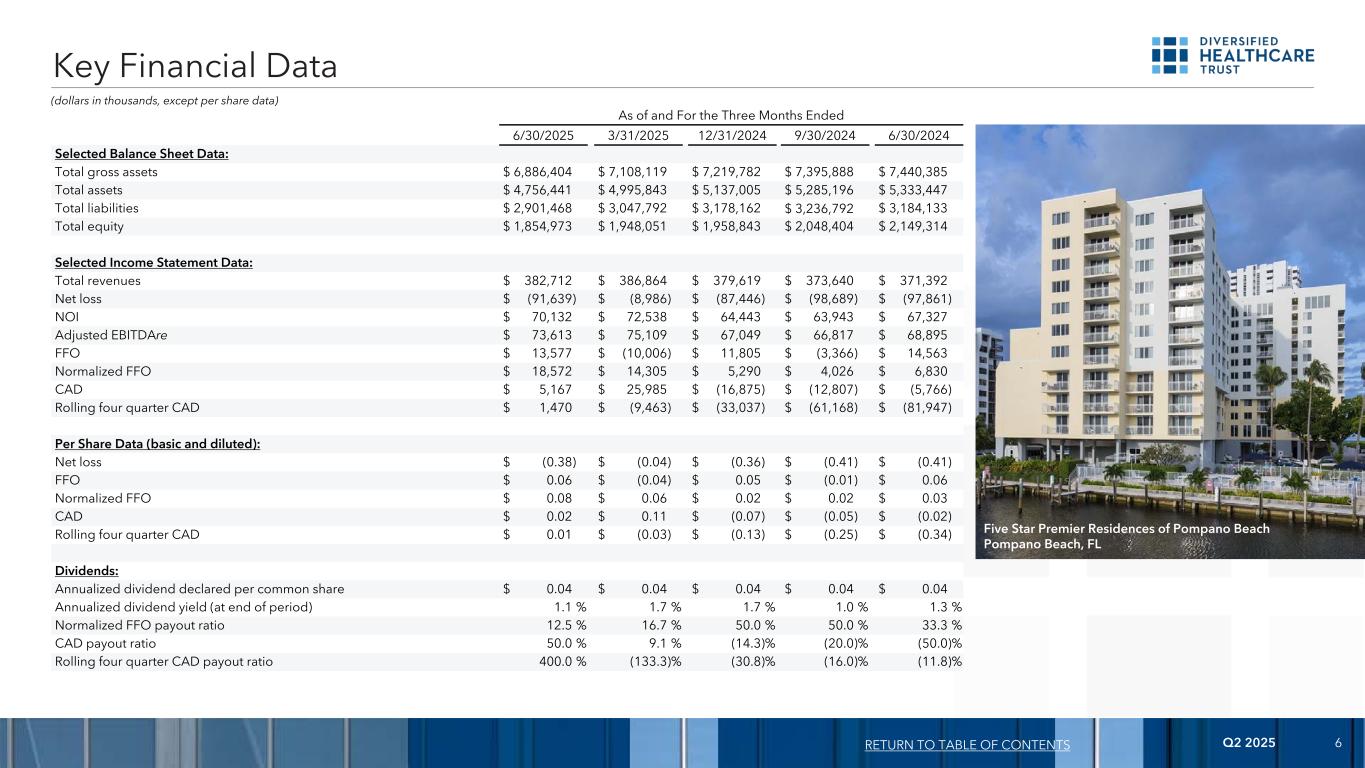Click the Total liabilities row label
The image size is (1365, 768).
tap(97, 208)
